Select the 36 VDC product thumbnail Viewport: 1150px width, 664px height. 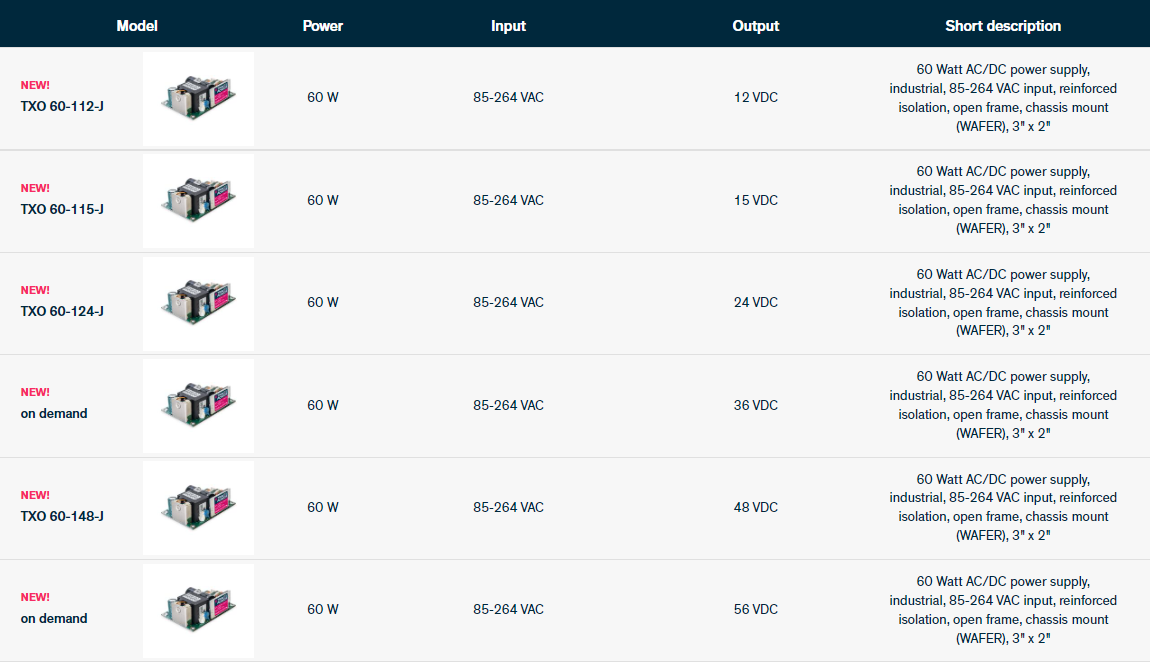tap(198, 405)
